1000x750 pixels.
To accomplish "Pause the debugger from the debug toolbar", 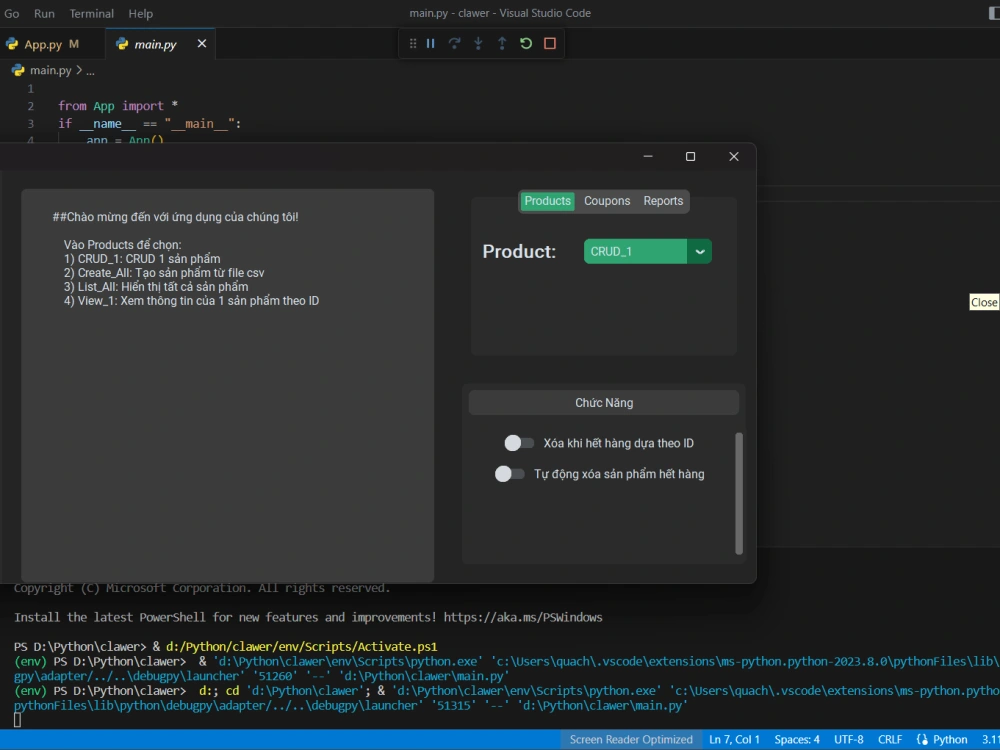I will [x=430, y=43].
